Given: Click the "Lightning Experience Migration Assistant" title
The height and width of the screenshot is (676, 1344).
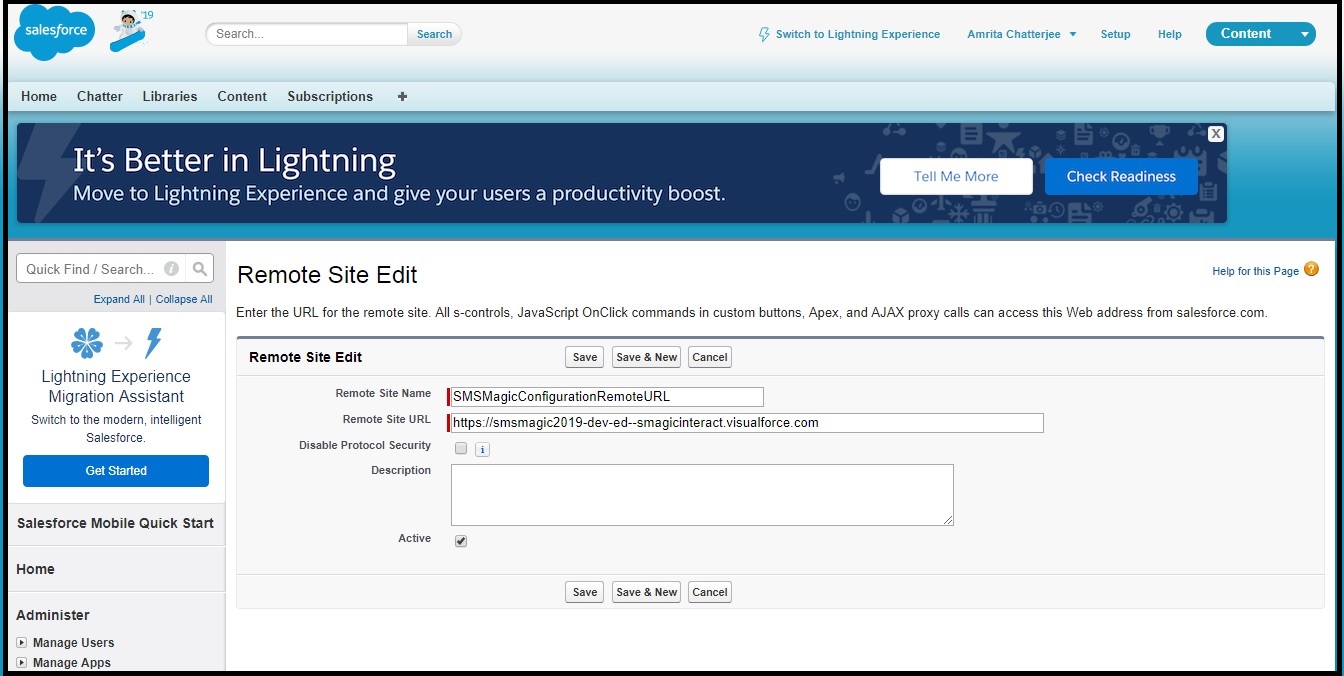Looking at the screenshot, I should tap(116, 386).
